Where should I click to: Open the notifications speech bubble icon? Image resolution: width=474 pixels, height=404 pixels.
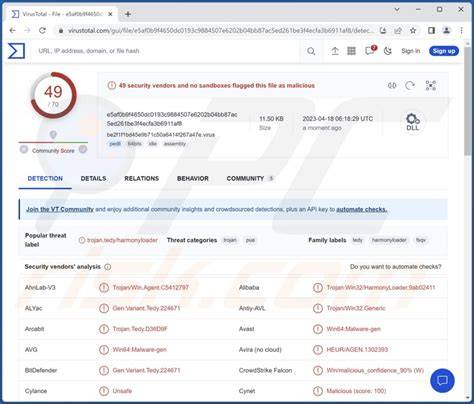[370, 51]
